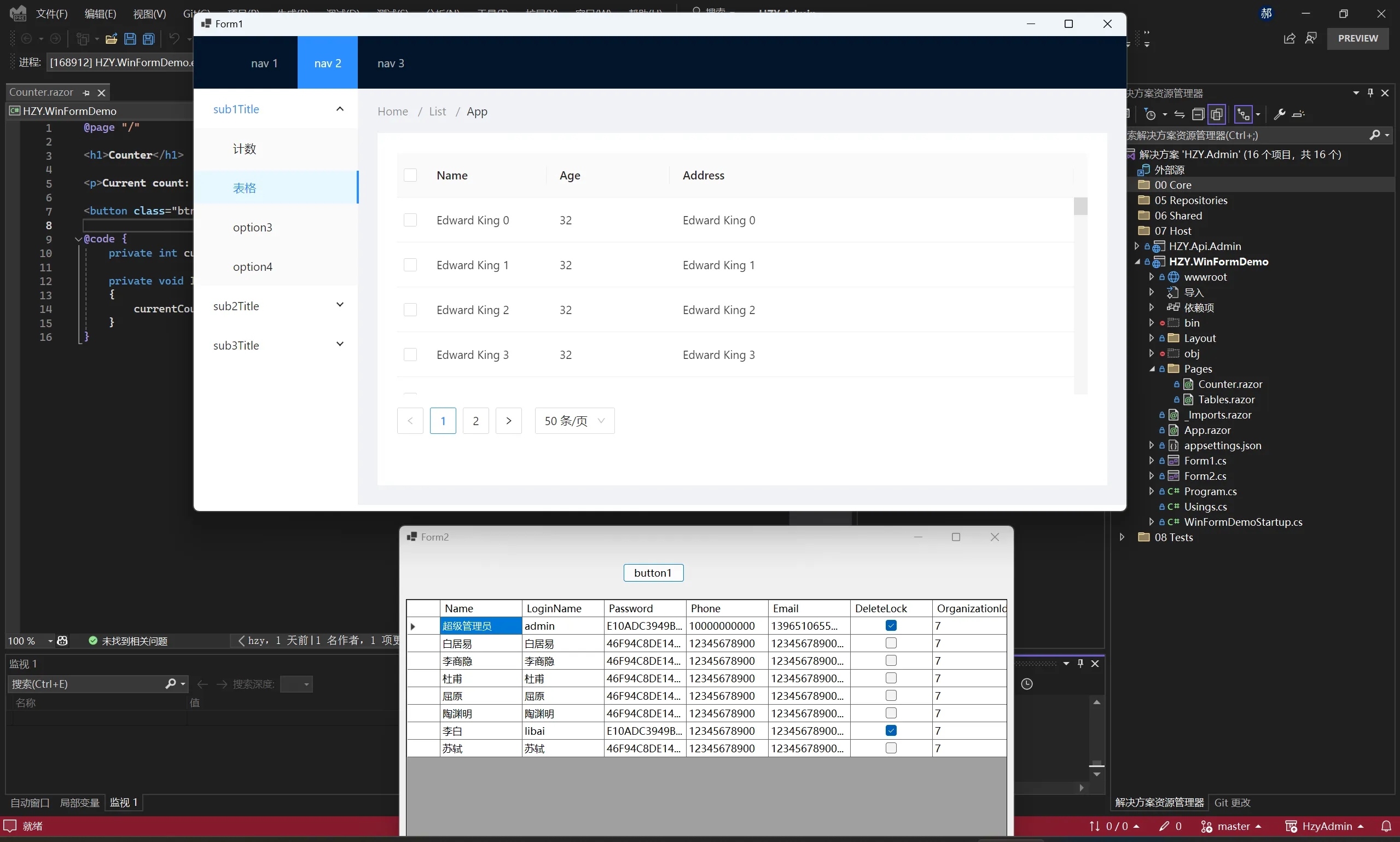Switch to the 局部变量 tab

[x=79, y=803]
